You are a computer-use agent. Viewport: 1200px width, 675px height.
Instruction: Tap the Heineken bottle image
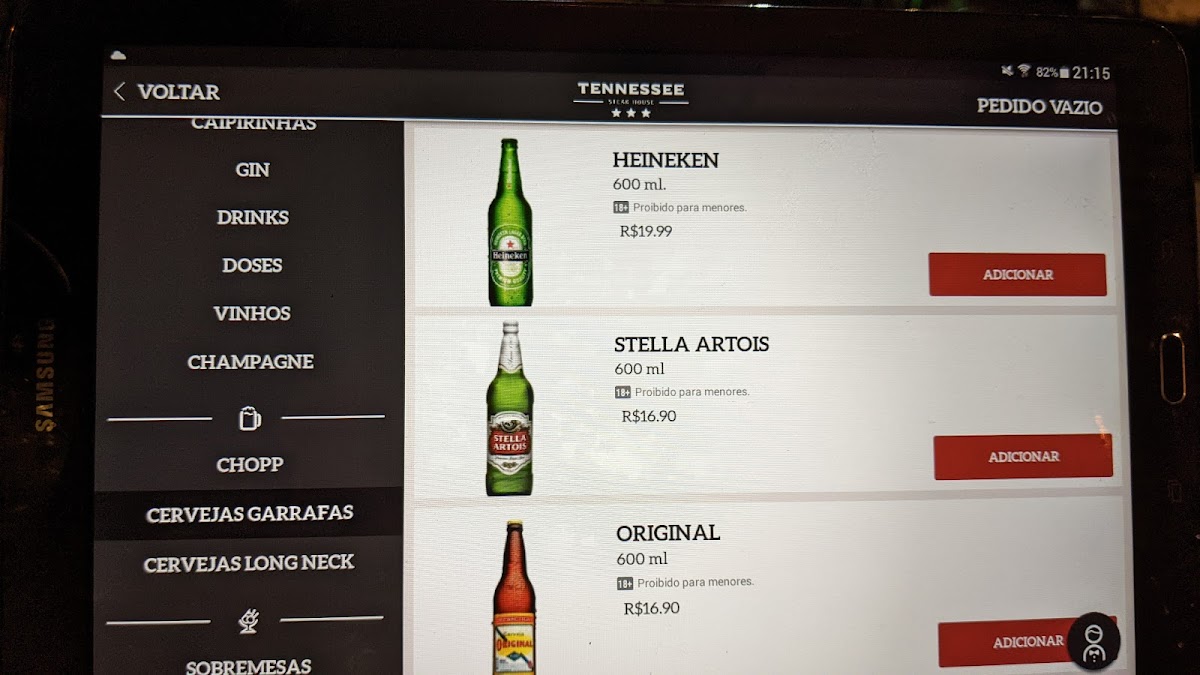pos(510,222)
